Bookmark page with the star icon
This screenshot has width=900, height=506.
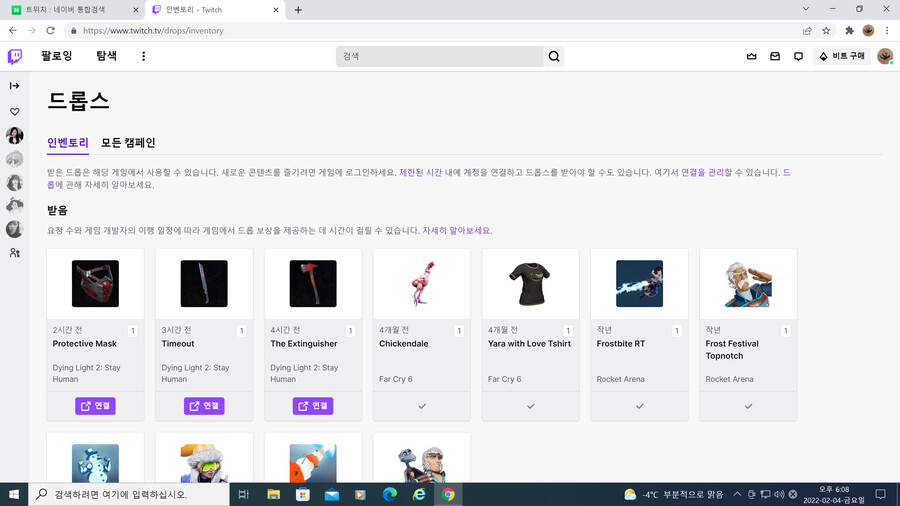point(826,30)
